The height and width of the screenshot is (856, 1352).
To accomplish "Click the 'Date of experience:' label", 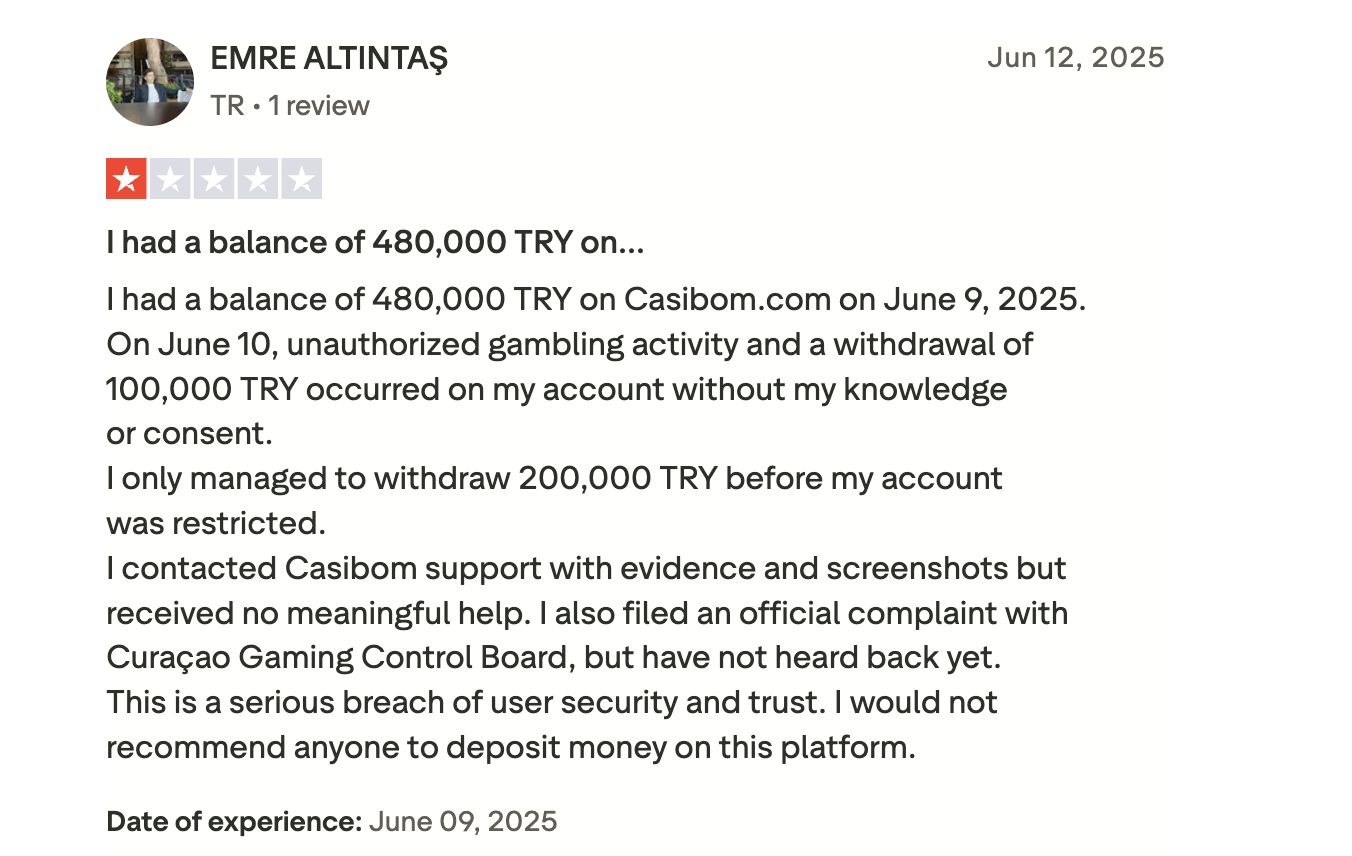I will [234, 822].
